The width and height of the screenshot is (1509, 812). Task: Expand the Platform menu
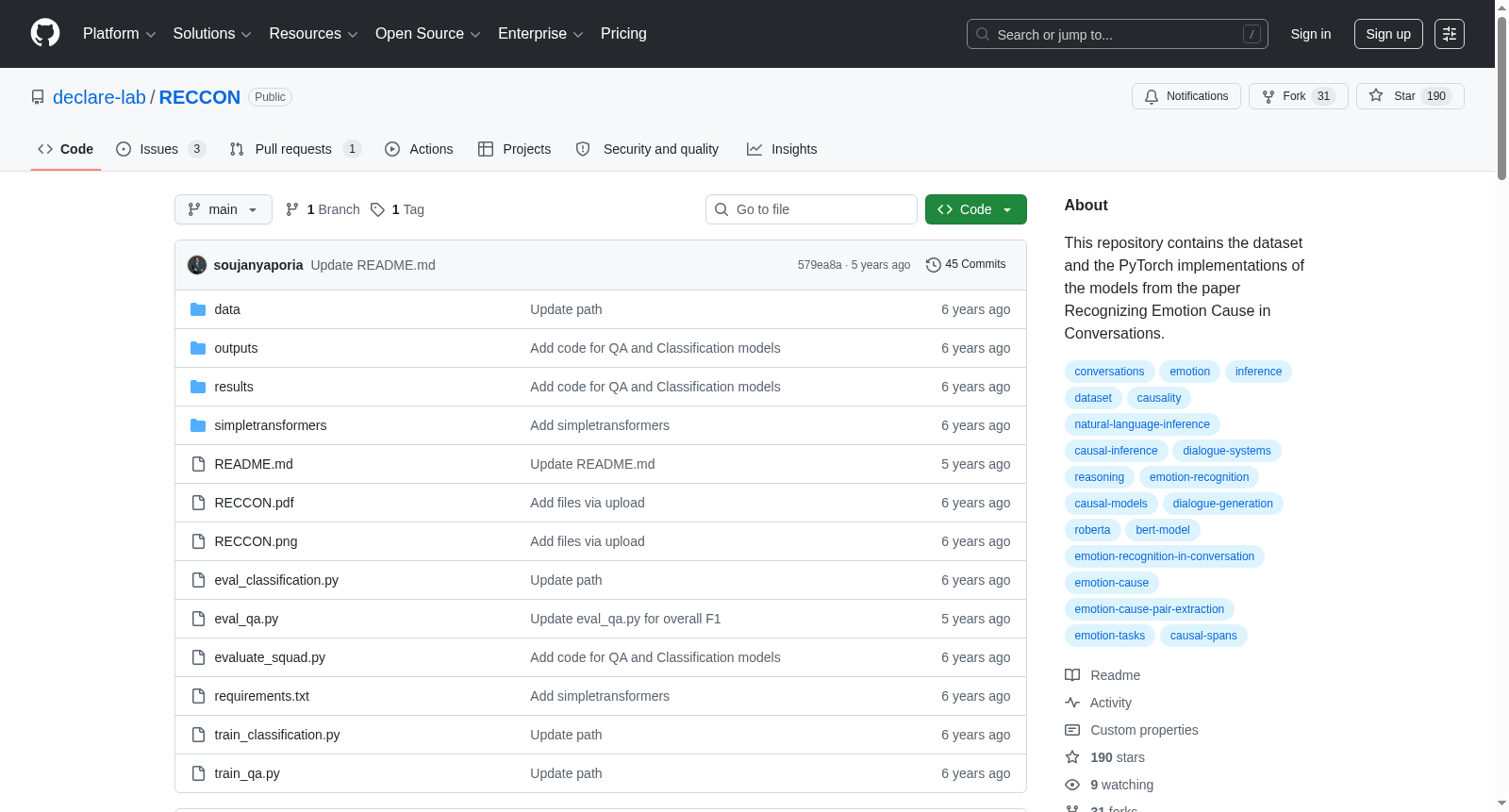(119, 34)
